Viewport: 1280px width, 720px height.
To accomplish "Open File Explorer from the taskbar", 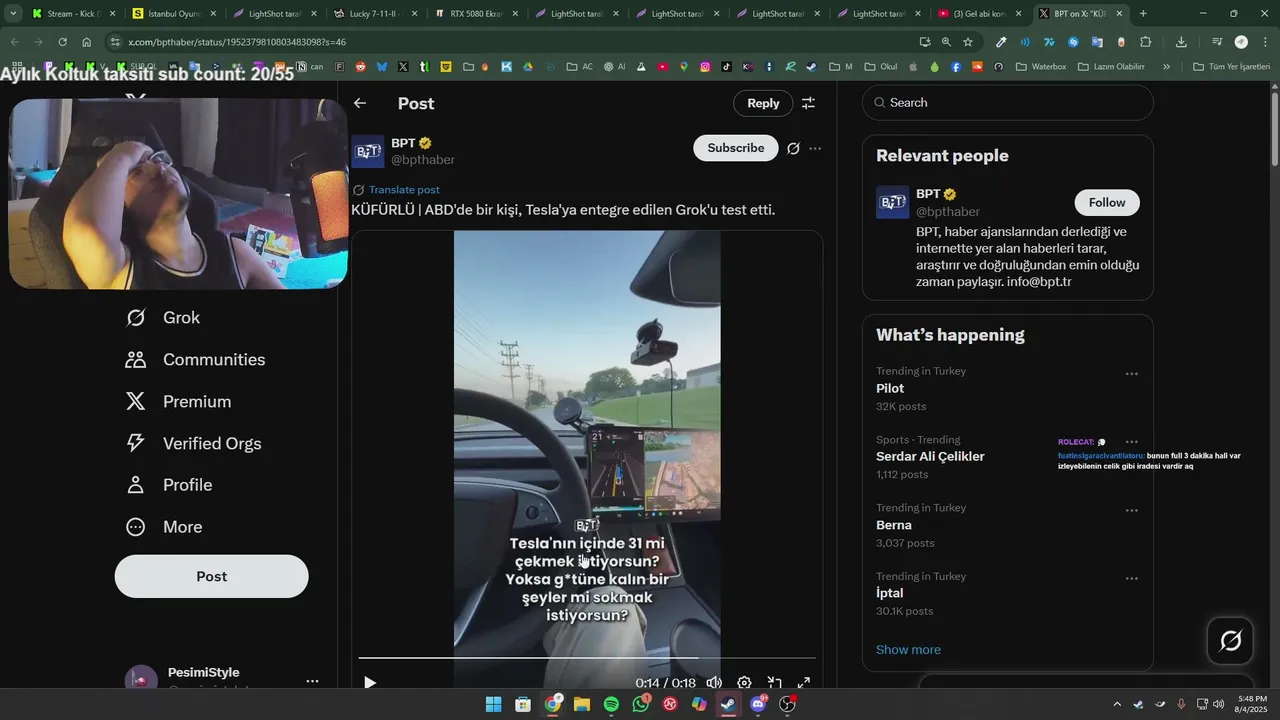I will tap(581, 705).
